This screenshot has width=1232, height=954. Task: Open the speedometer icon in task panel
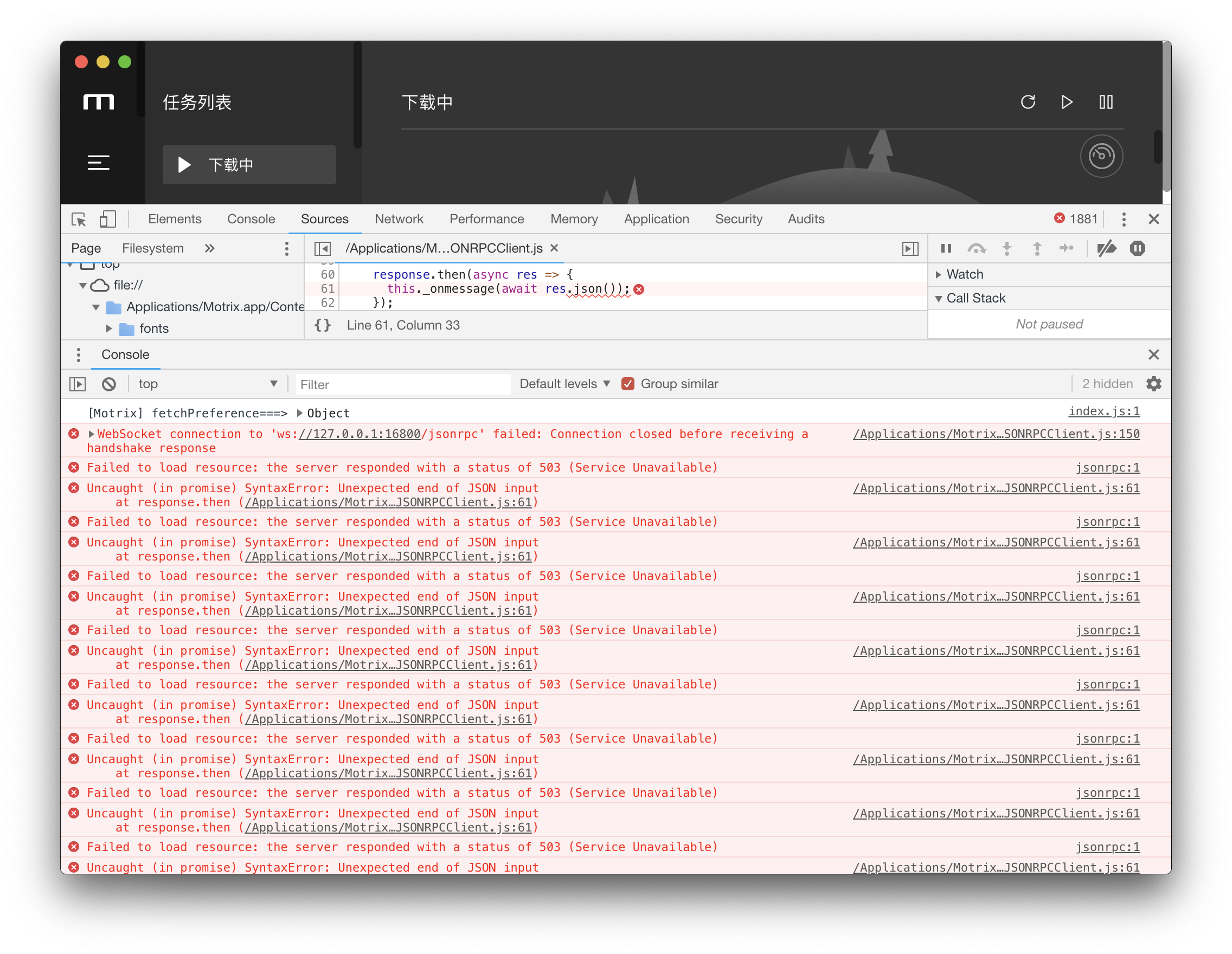click(1101, 156)
